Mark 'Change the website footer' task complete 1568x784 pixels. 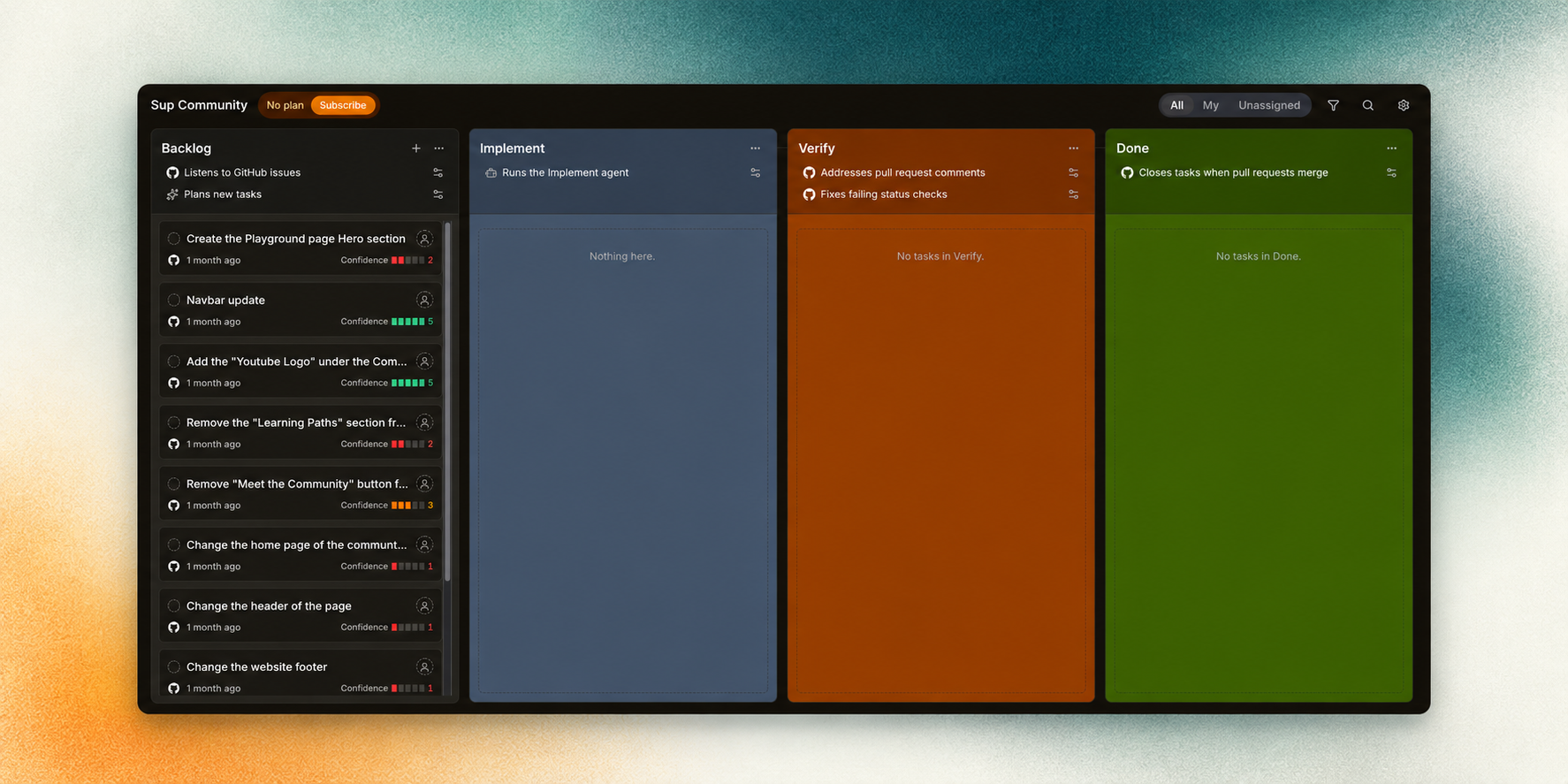click(174, 667)
